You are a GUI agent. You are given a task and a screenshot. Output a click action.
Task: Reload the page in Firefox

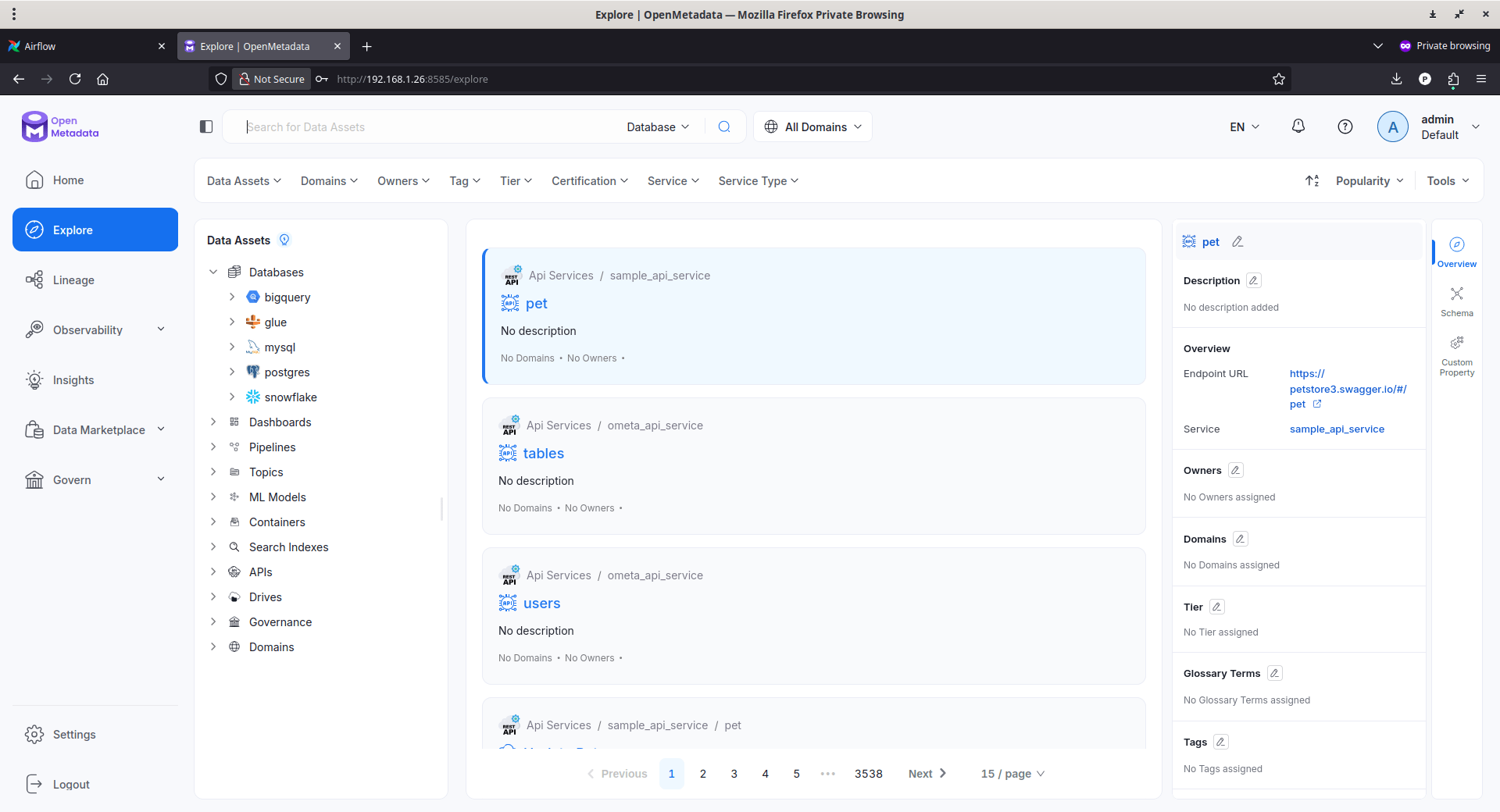(x=75, y=79)
